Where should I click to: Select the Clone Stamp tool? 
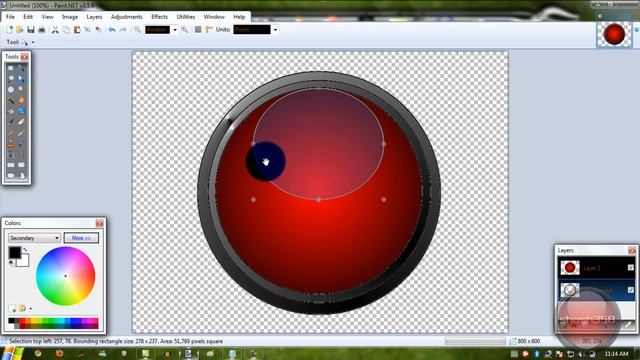coord(11,144)
